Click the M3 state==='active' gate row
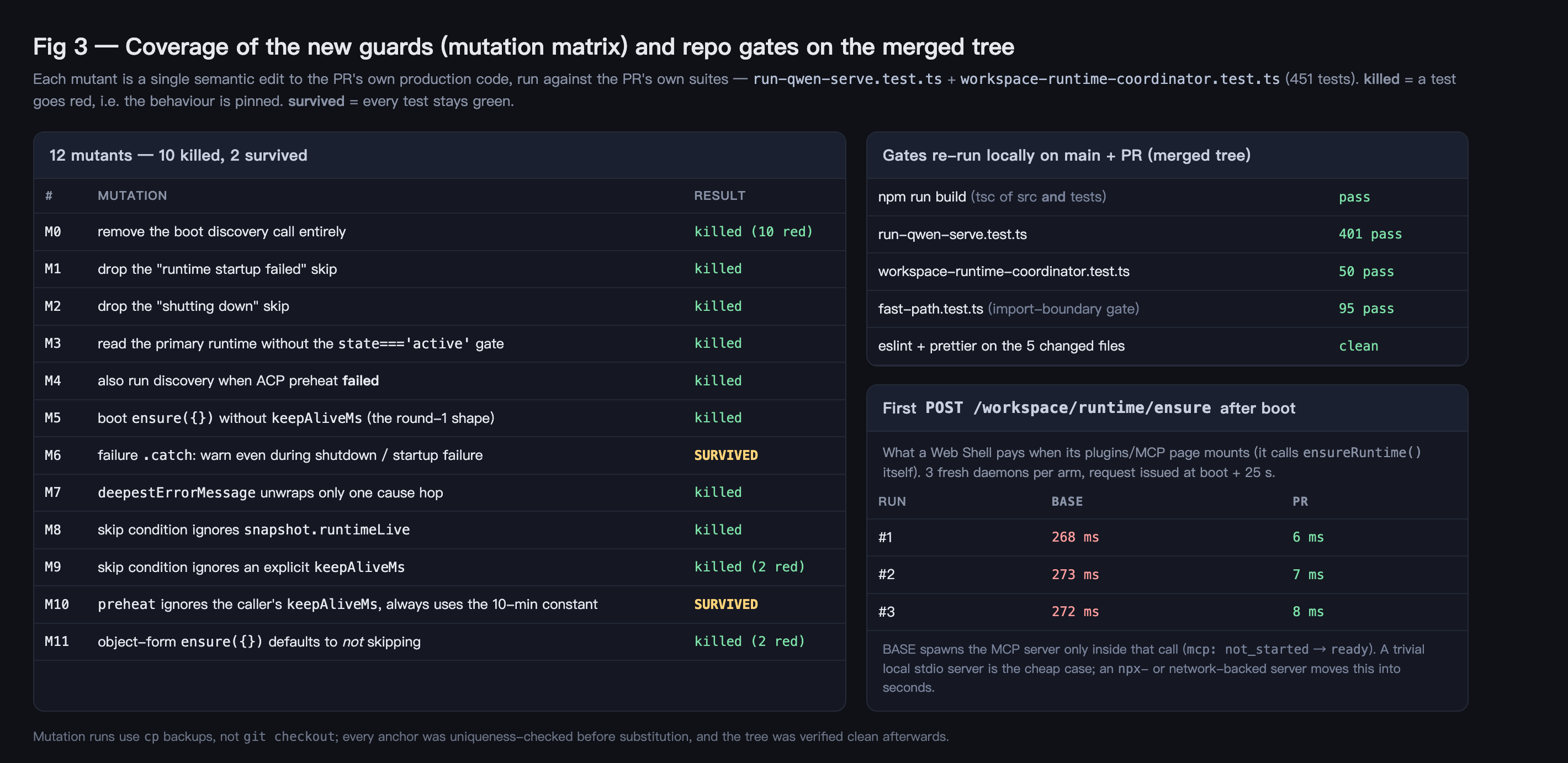The image size is (1568, 763). [439, 344]
